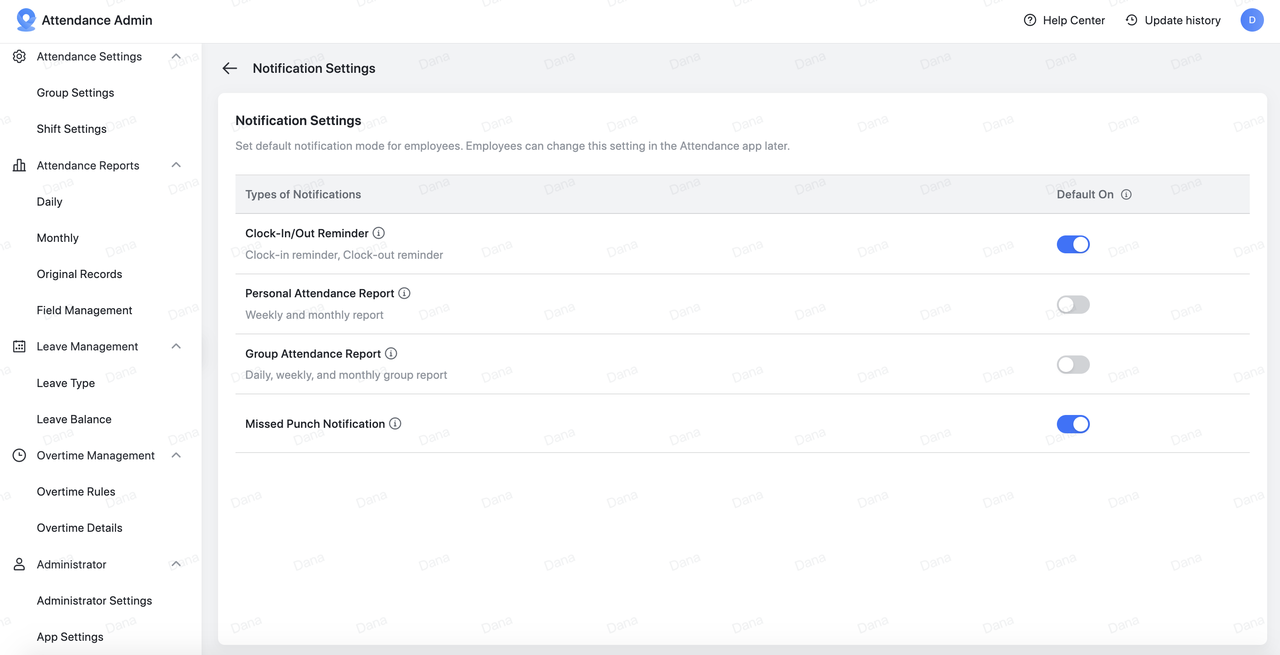Open Shift Settings in the sidebar
This screenshot has width=1280, height=655.
[x=72, y=129]
